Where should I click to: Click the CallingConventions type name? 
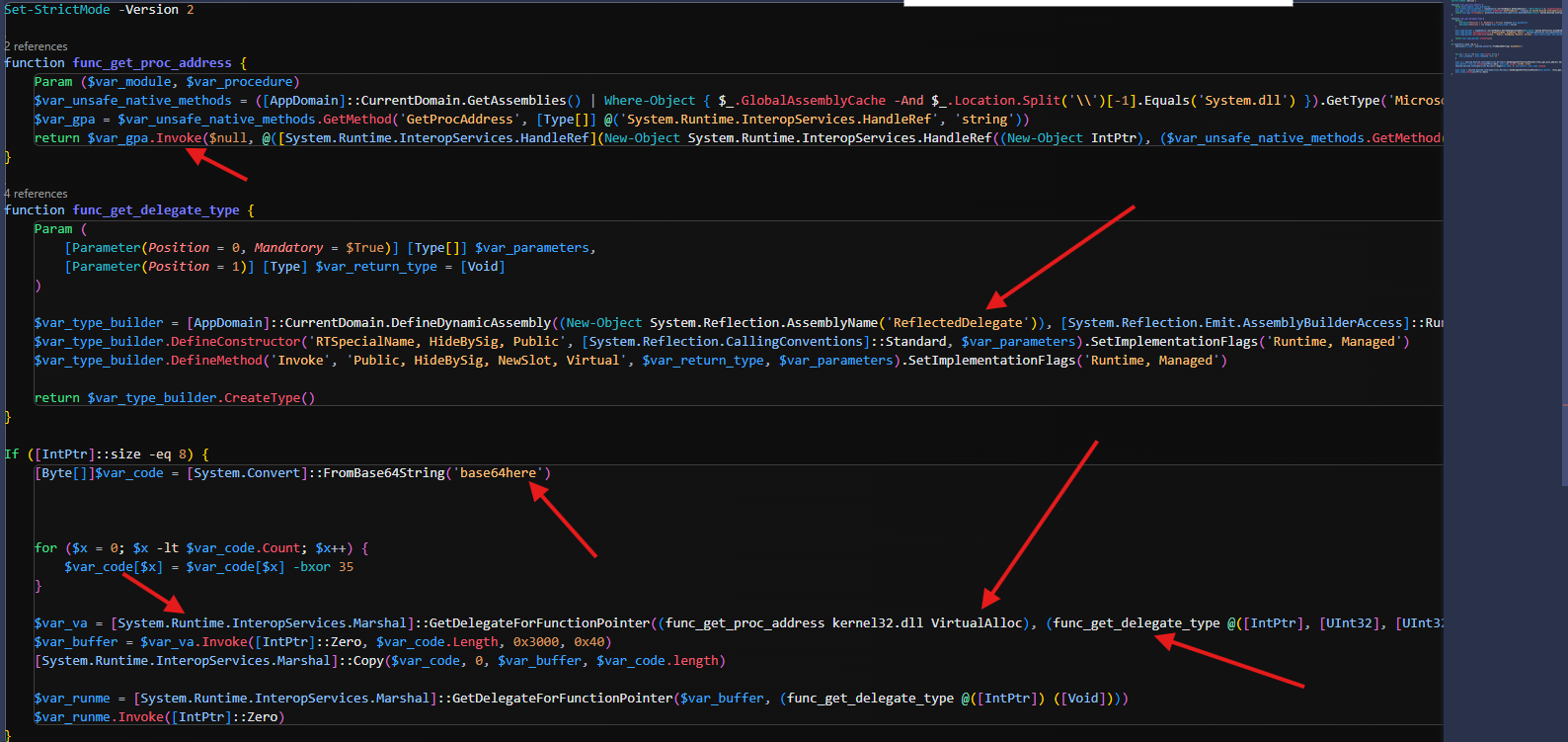coord(794,341)
